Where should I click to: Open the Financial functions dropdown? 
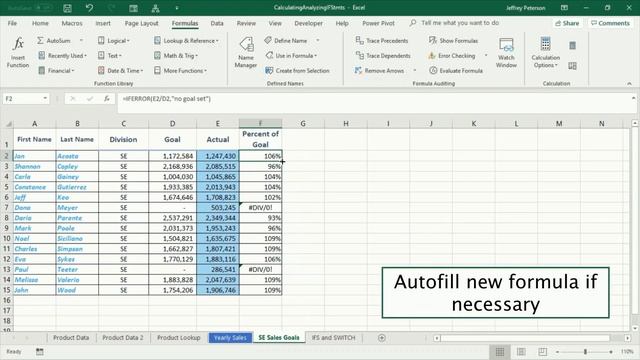(56, 71)
